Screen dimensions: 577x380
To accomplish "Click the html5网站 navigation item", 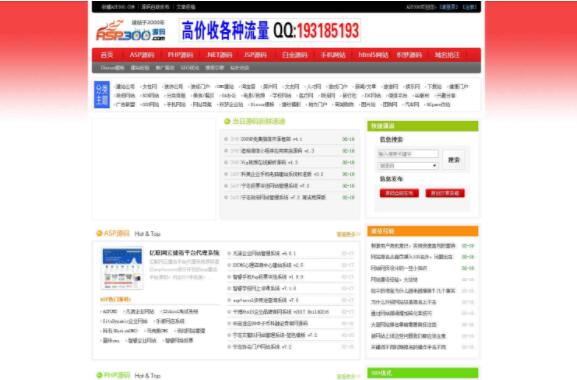I will tap(373, 55).
